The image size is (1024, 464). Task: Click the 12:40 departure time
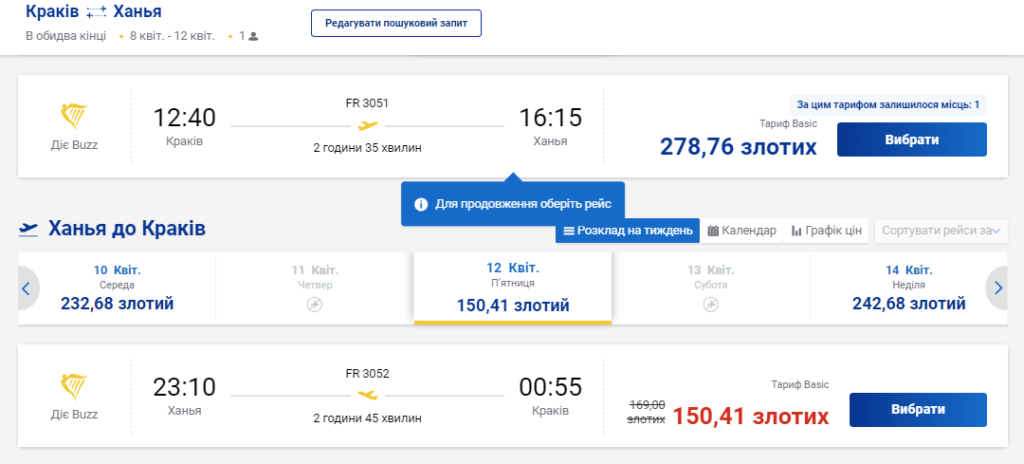click(x=184, y=118)
